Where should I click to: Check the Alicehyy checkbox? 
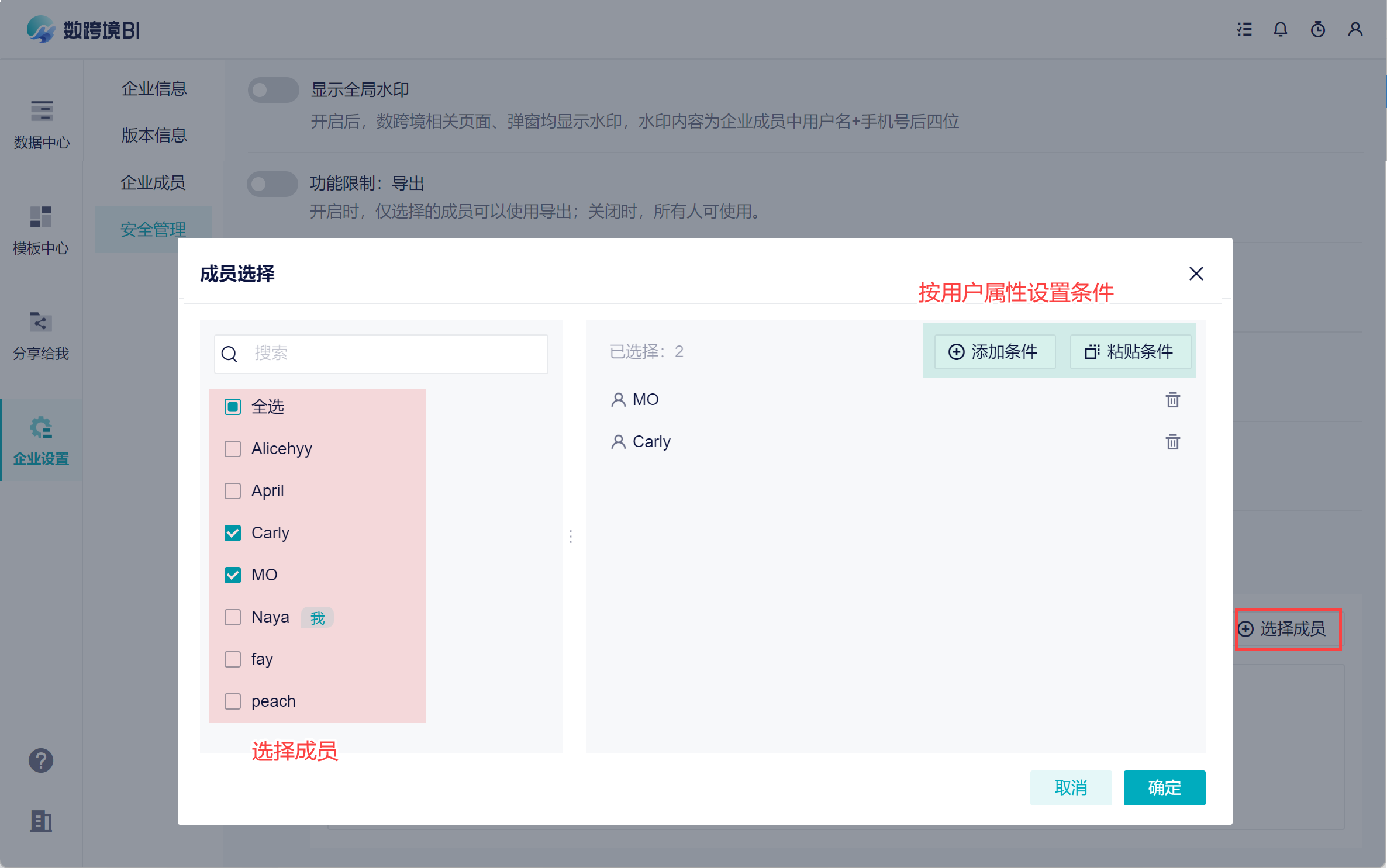coord(233,449)
